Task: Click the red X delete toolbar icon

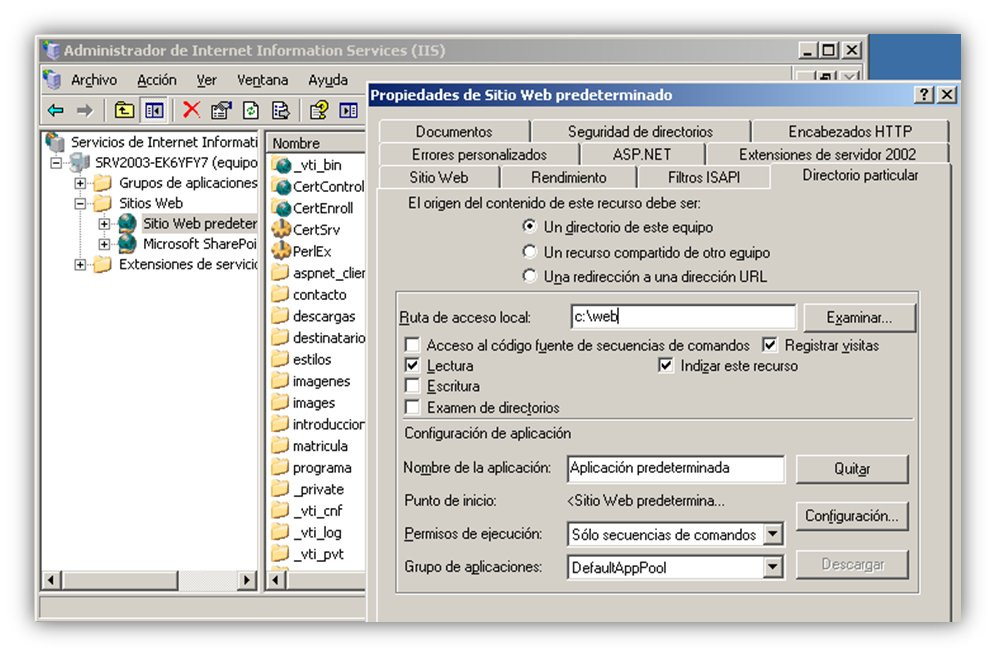Action: tap(191, 110)
